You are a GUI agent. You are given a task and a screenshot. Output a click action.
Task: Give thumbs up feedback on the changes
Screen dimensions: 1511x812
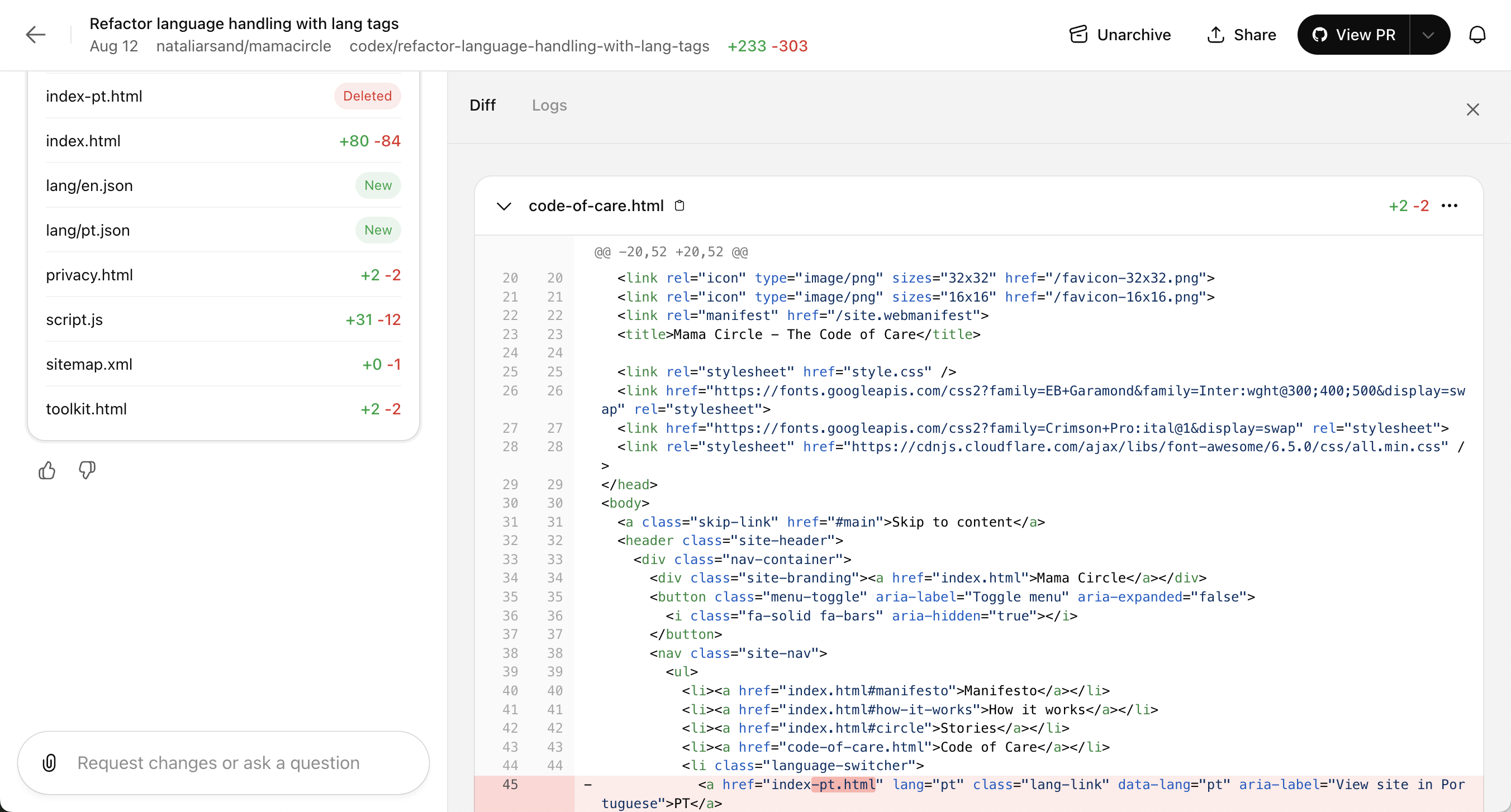(47, 470)
